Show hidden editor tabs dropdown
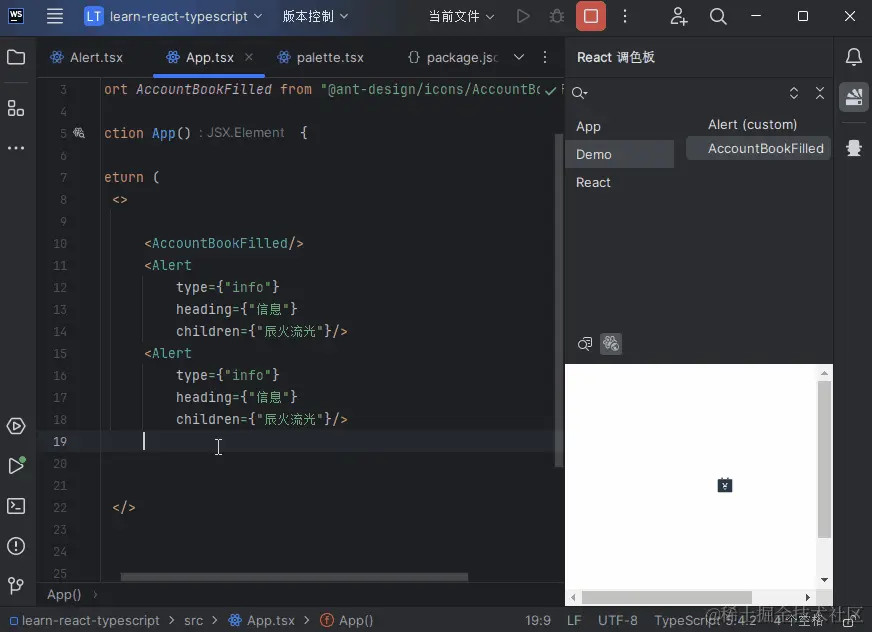The width and height of the screenshot is (872, 632). coord(518,57)
